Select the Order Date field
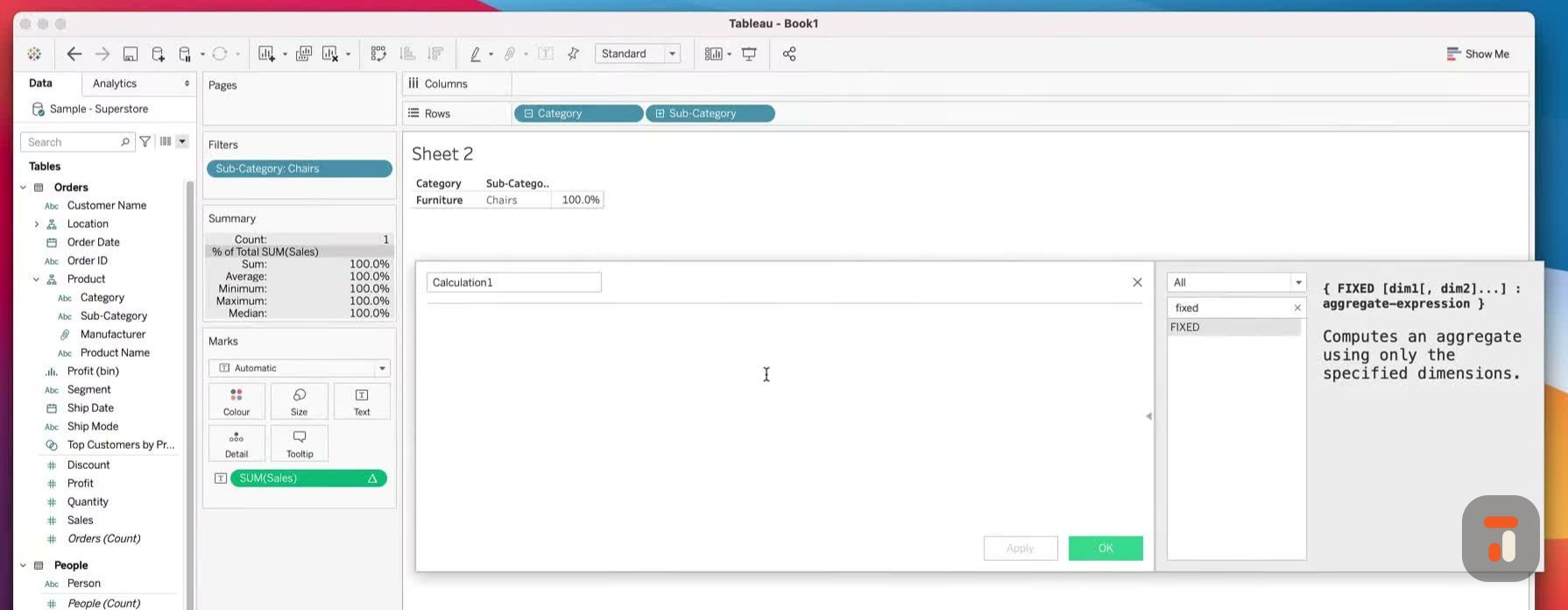 pos(94,243)
